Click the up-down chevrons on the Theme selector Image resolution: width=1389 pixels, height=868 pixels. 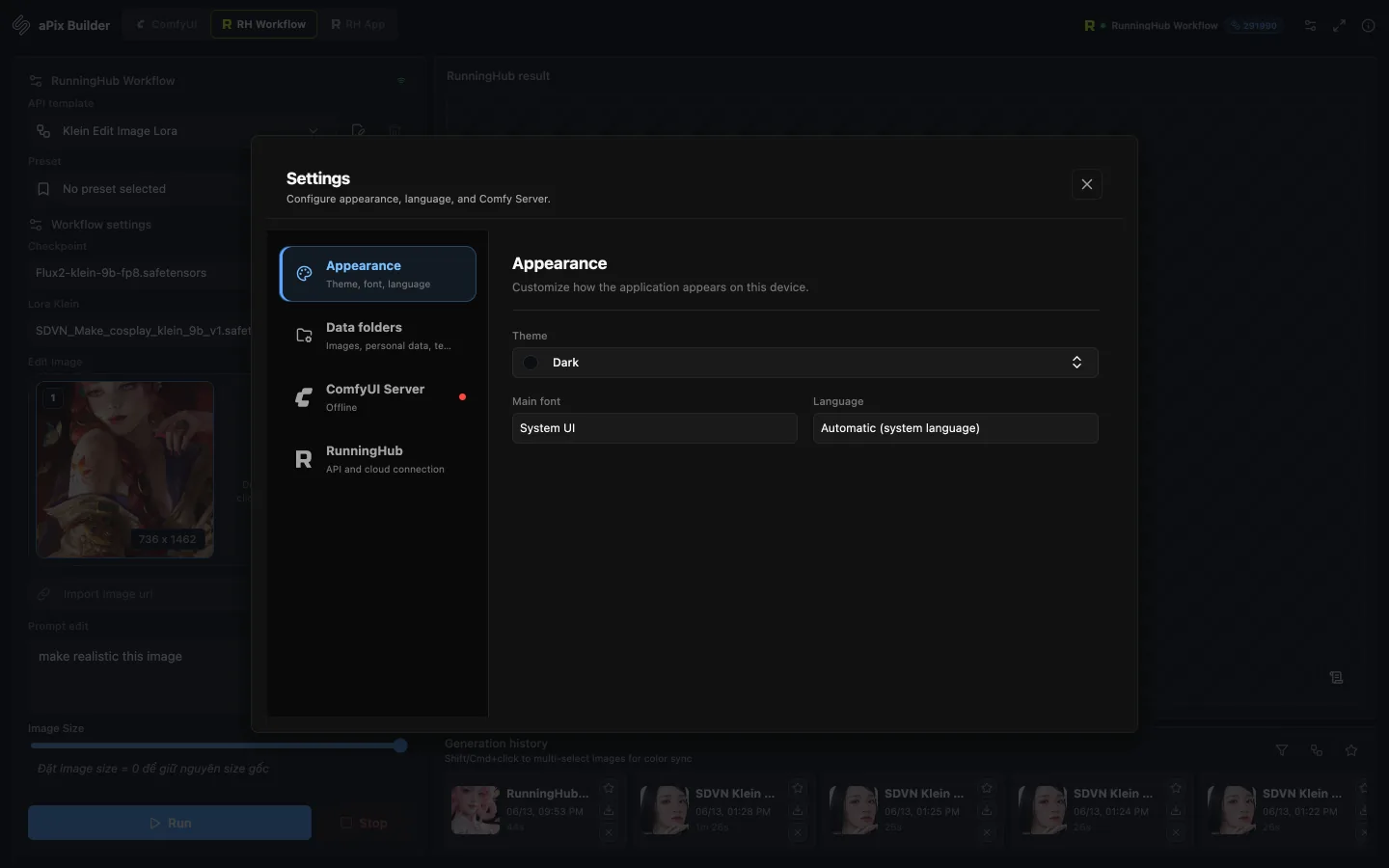pos(1076,363)
